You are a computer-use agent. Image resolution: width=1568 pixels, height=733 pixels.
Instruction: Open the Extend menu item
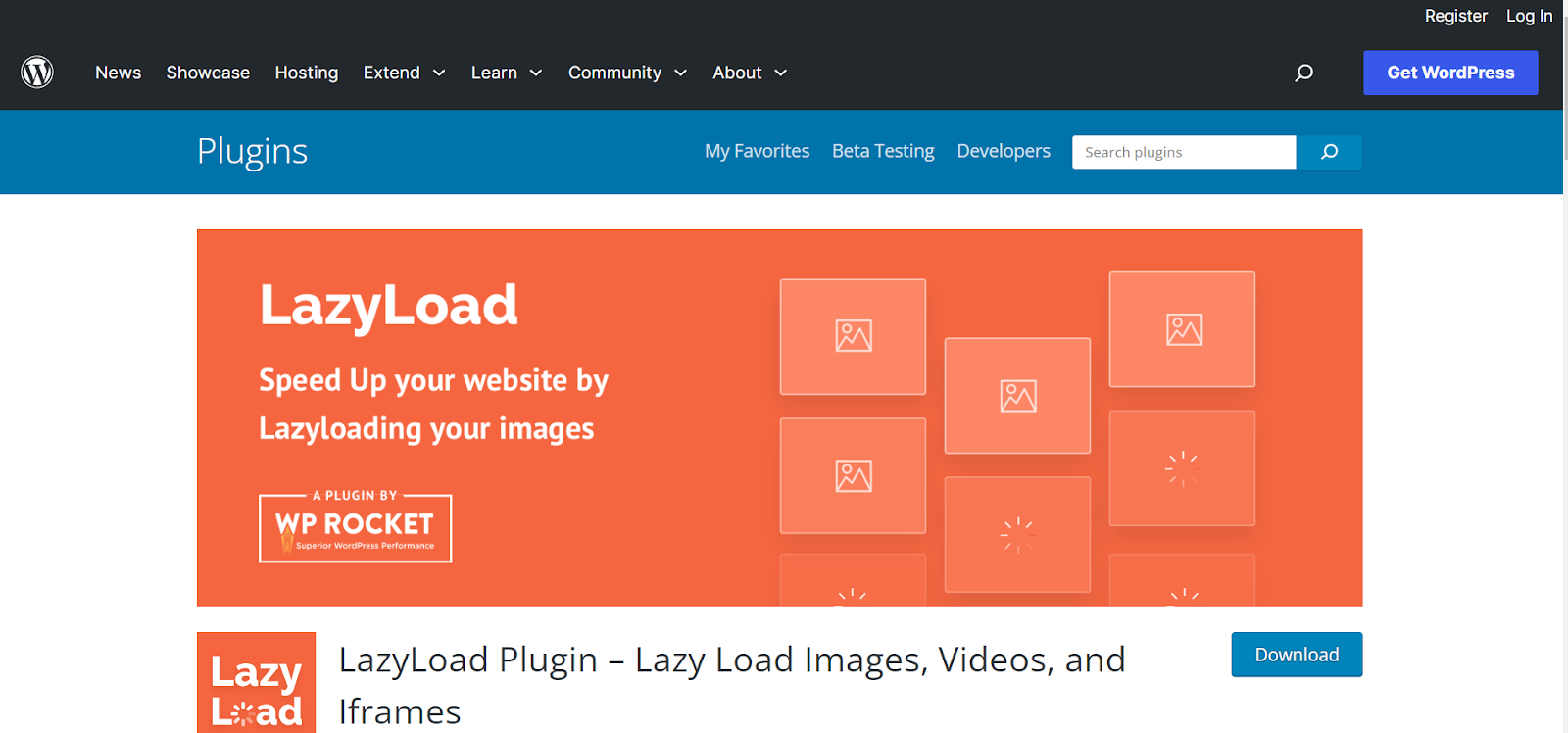(x=391, y=73)
